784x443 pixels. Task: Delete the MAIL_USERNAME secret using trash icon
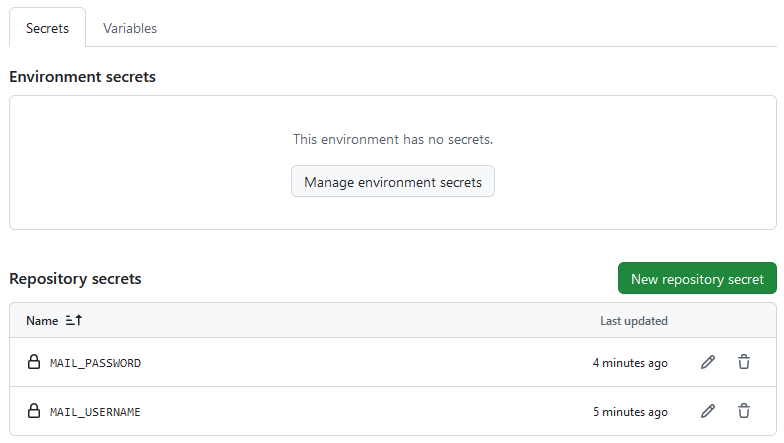coord(744,411)
